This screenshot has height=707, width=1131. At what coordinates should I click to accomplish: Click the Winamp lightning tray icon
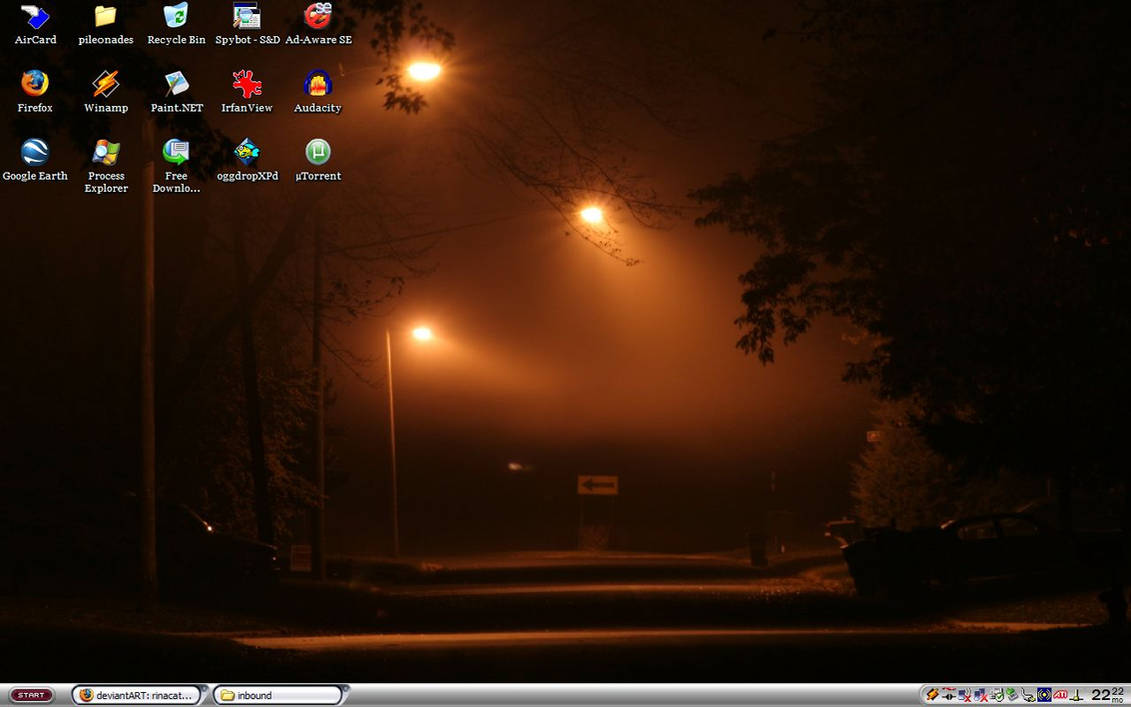(933, 695)
